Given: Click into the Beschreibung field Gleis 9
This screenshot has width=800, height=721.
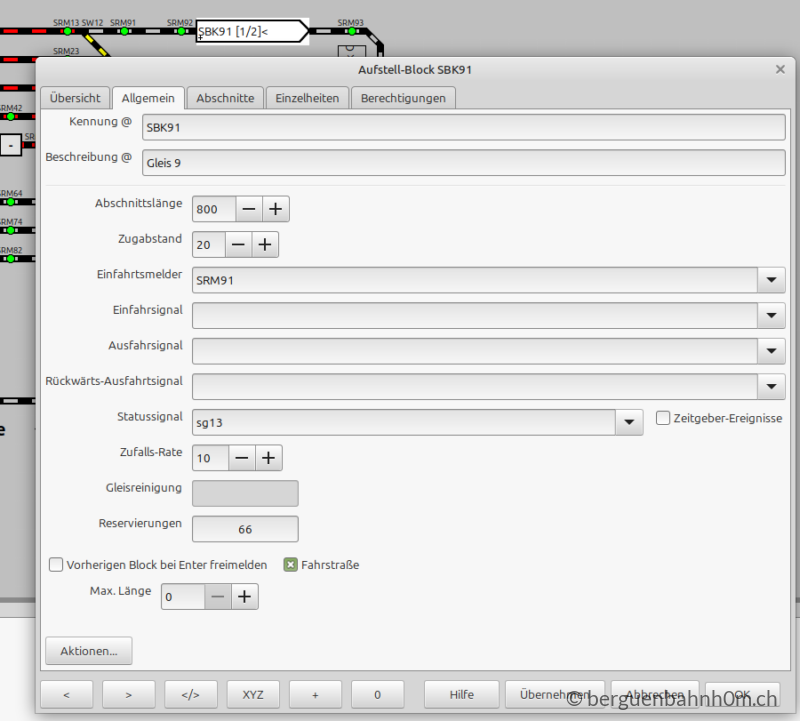Looking at the screenshot, I should click(x=463, y=163).
